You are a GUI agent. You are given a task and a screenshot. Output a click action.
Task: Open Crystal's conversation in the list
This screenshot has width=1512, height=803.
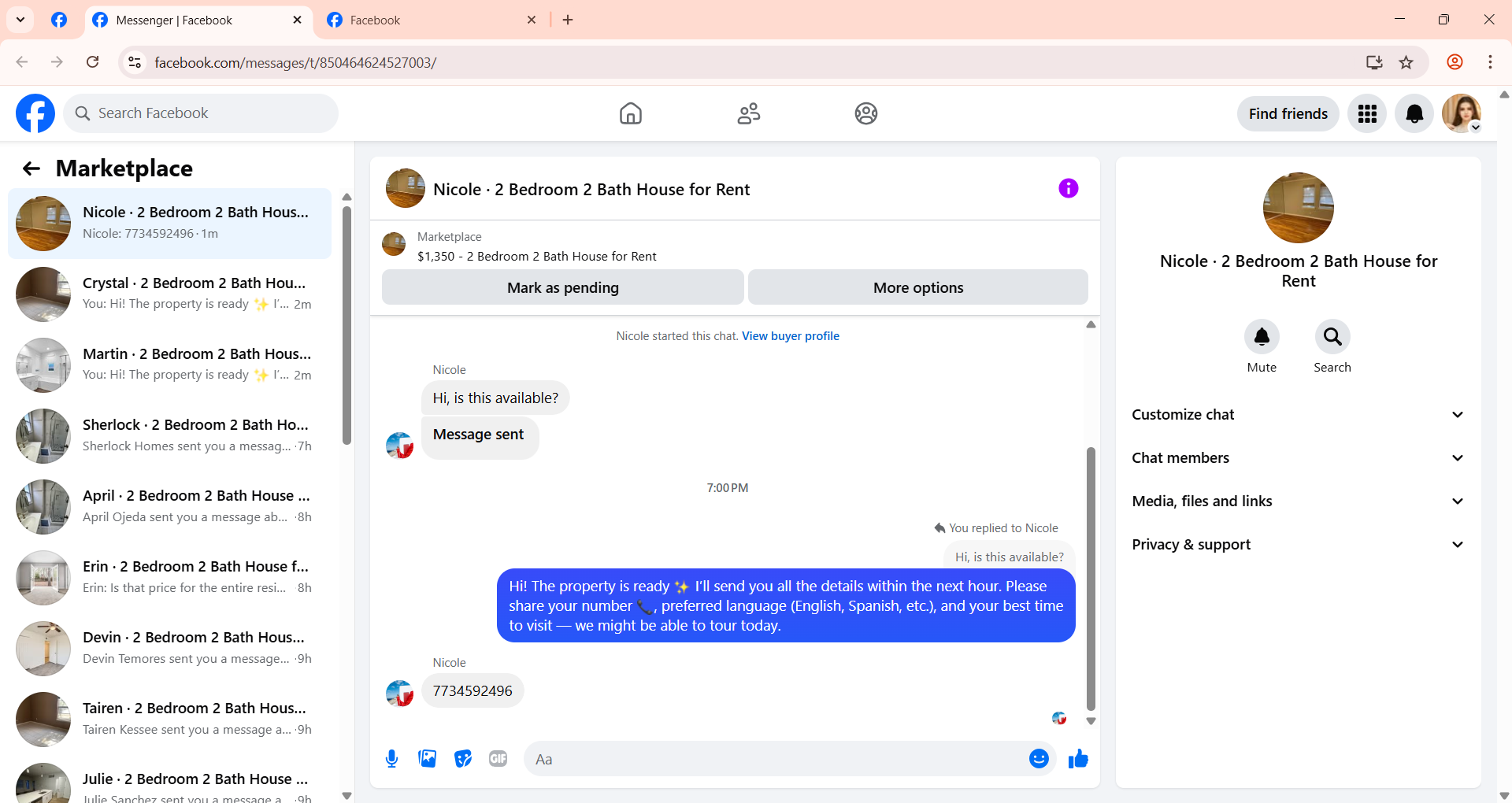169,294
